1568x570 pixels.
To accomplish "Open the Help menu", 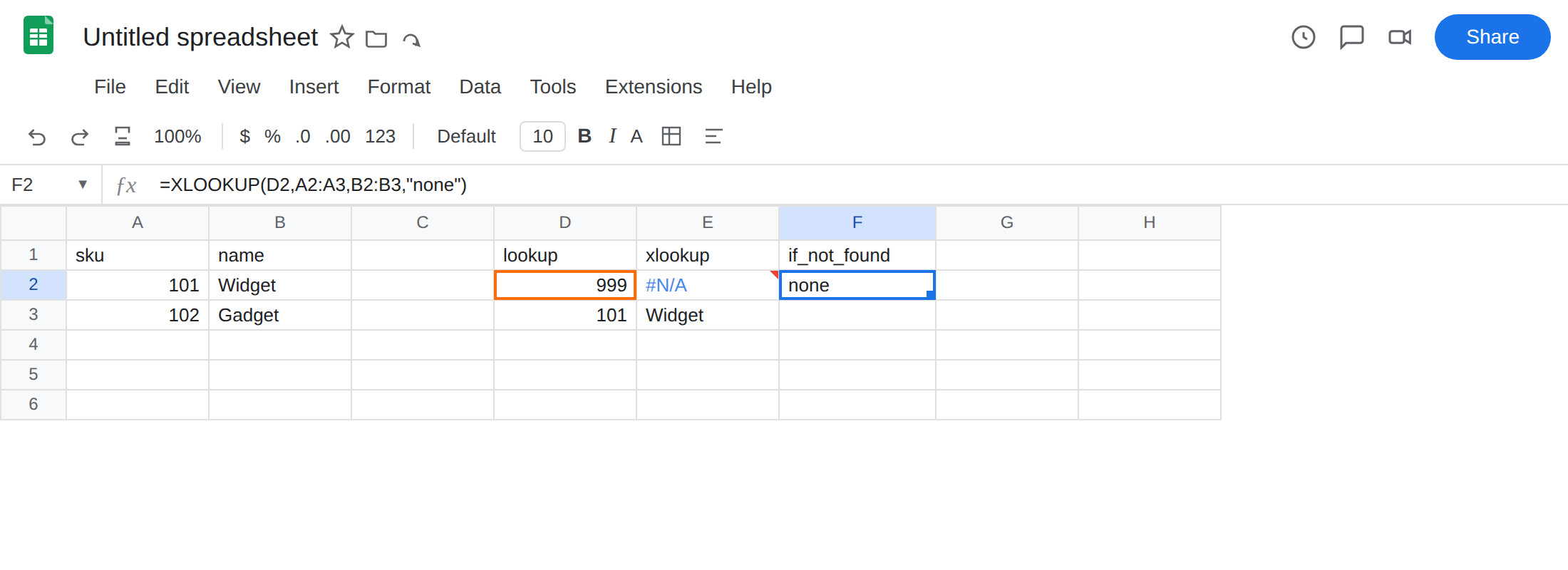I will (751, 86).
